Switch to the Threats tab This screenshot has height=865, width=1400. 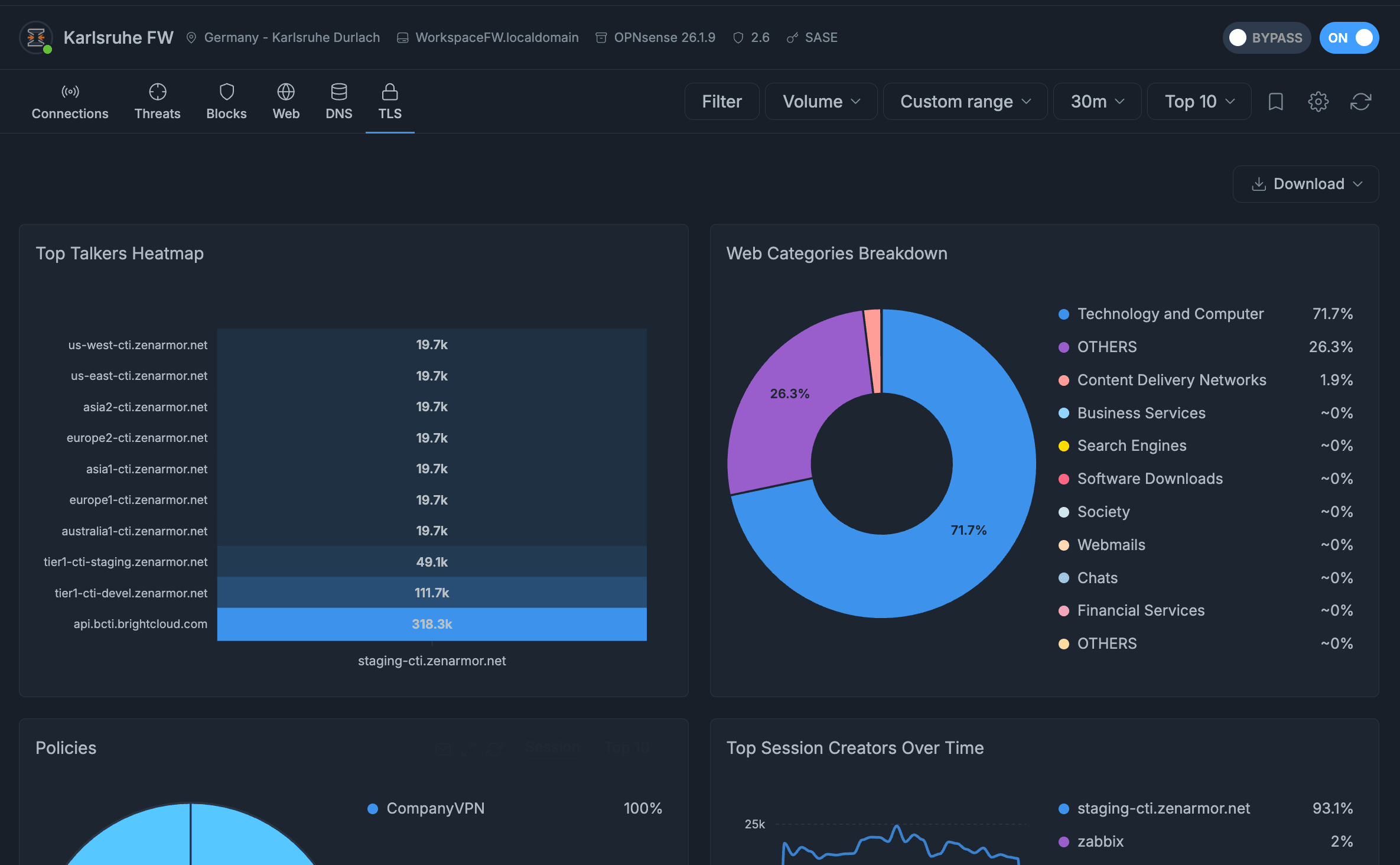click(157, 102)
